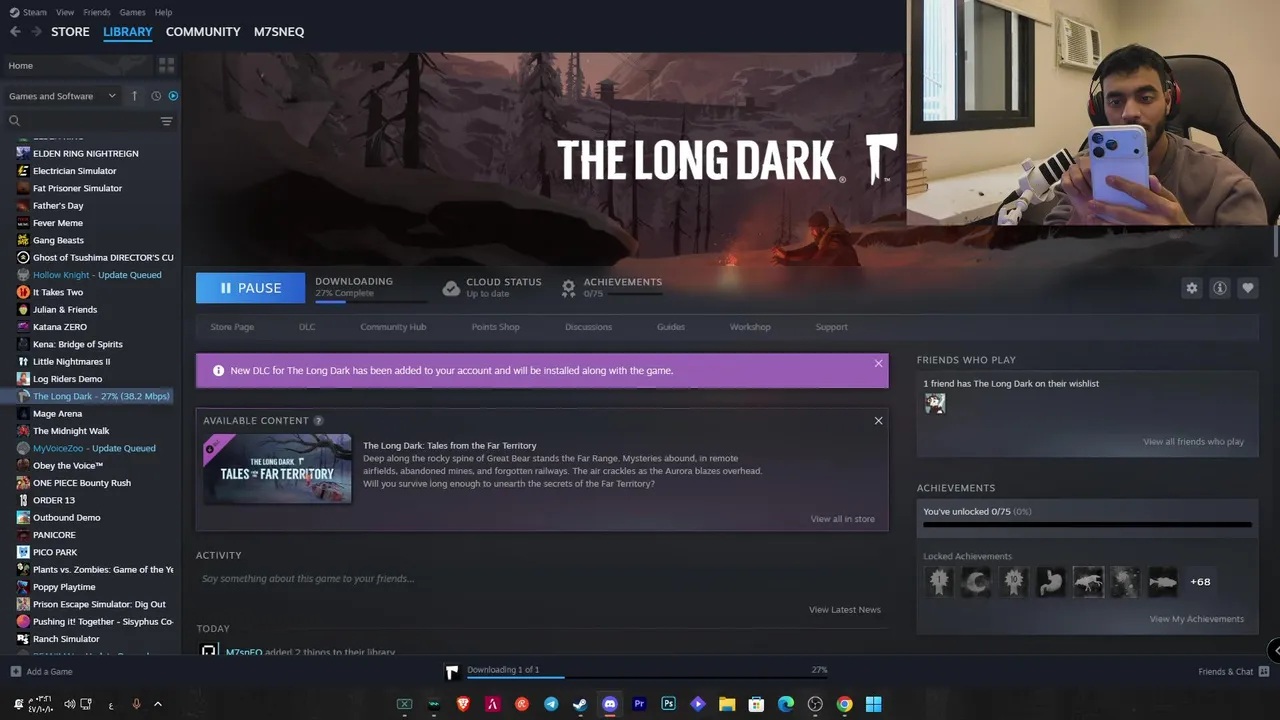This screenshot has width=1280, height=720.
Task: Open Discord from the taskbar
Action: click(x=610, y=704)
